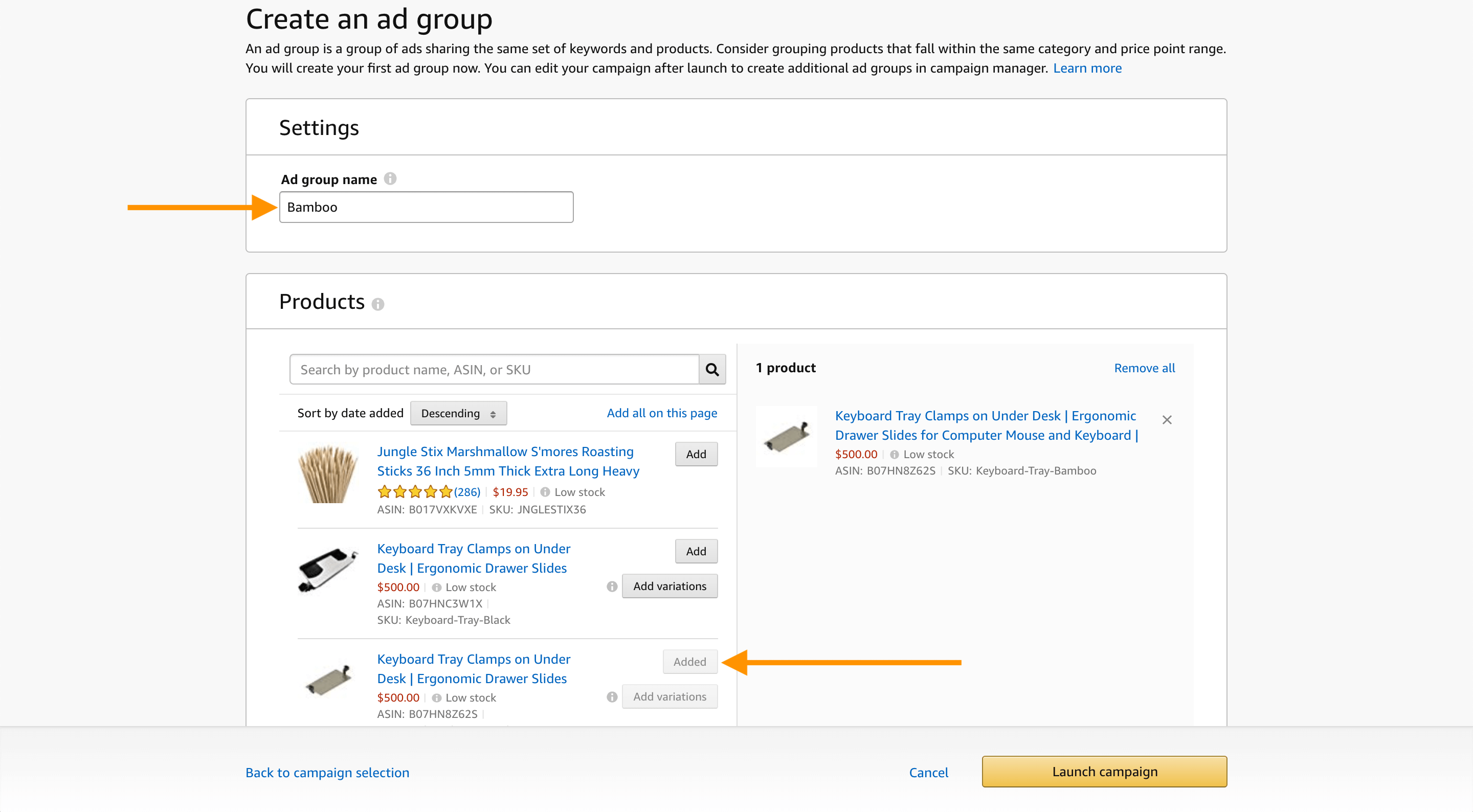
Task: Go back to campaign selection
Action: (x=327, y=773)
